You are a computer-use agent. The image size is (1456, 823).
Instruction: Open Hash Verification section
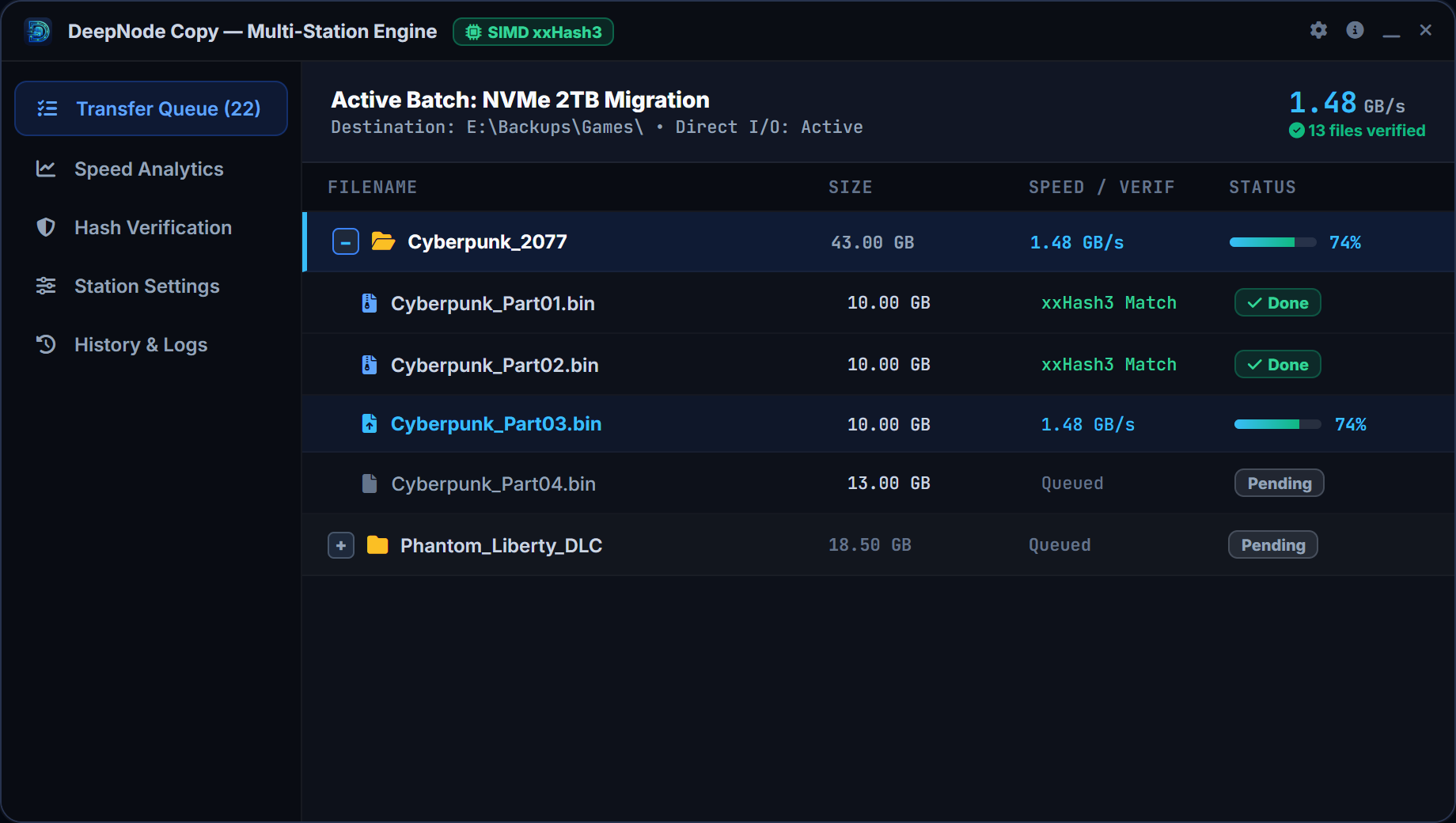pos(151,228)
